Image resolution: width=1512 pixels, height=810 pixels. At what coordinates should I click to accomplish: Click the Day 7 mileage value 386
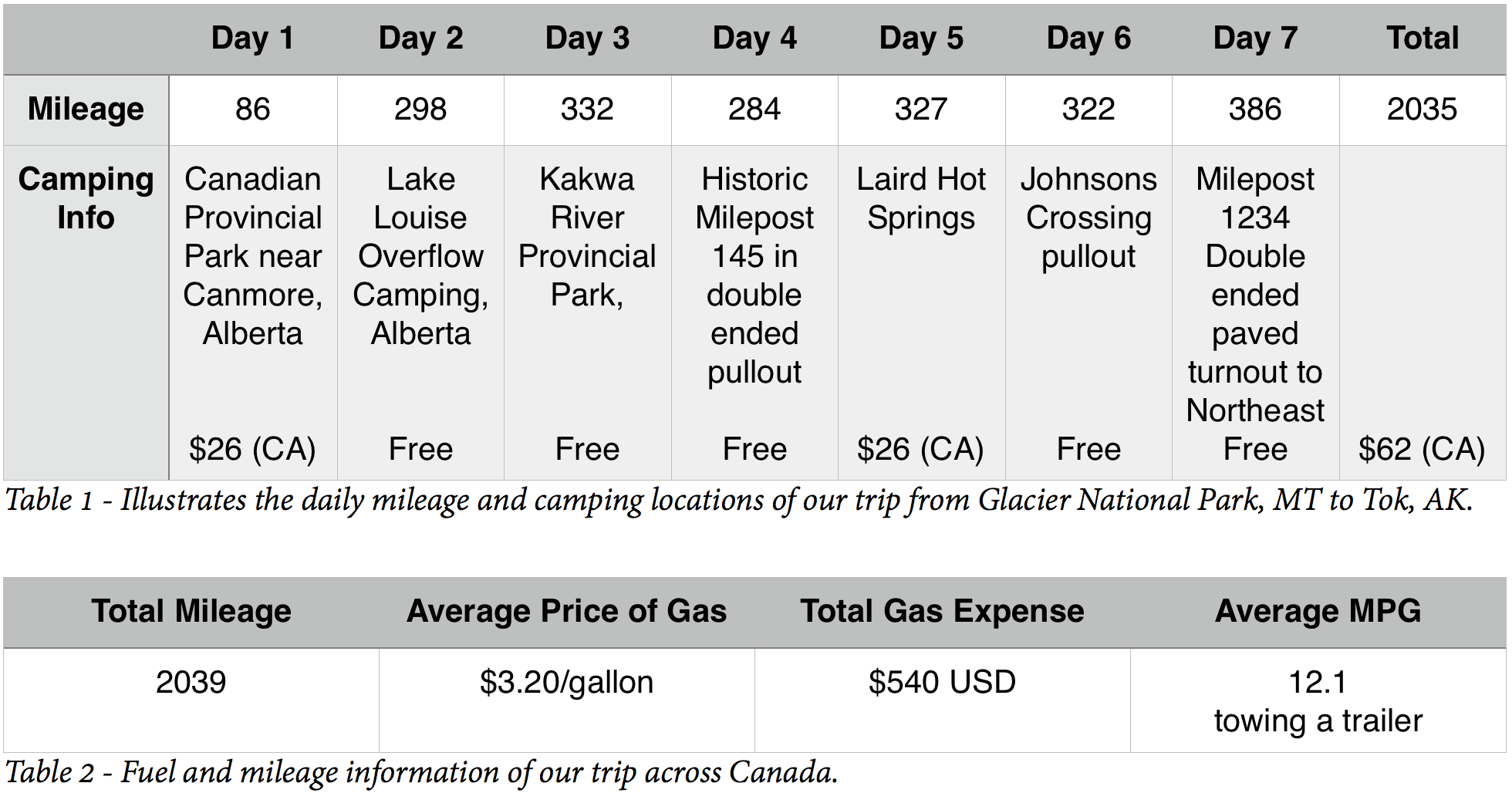1255,110
